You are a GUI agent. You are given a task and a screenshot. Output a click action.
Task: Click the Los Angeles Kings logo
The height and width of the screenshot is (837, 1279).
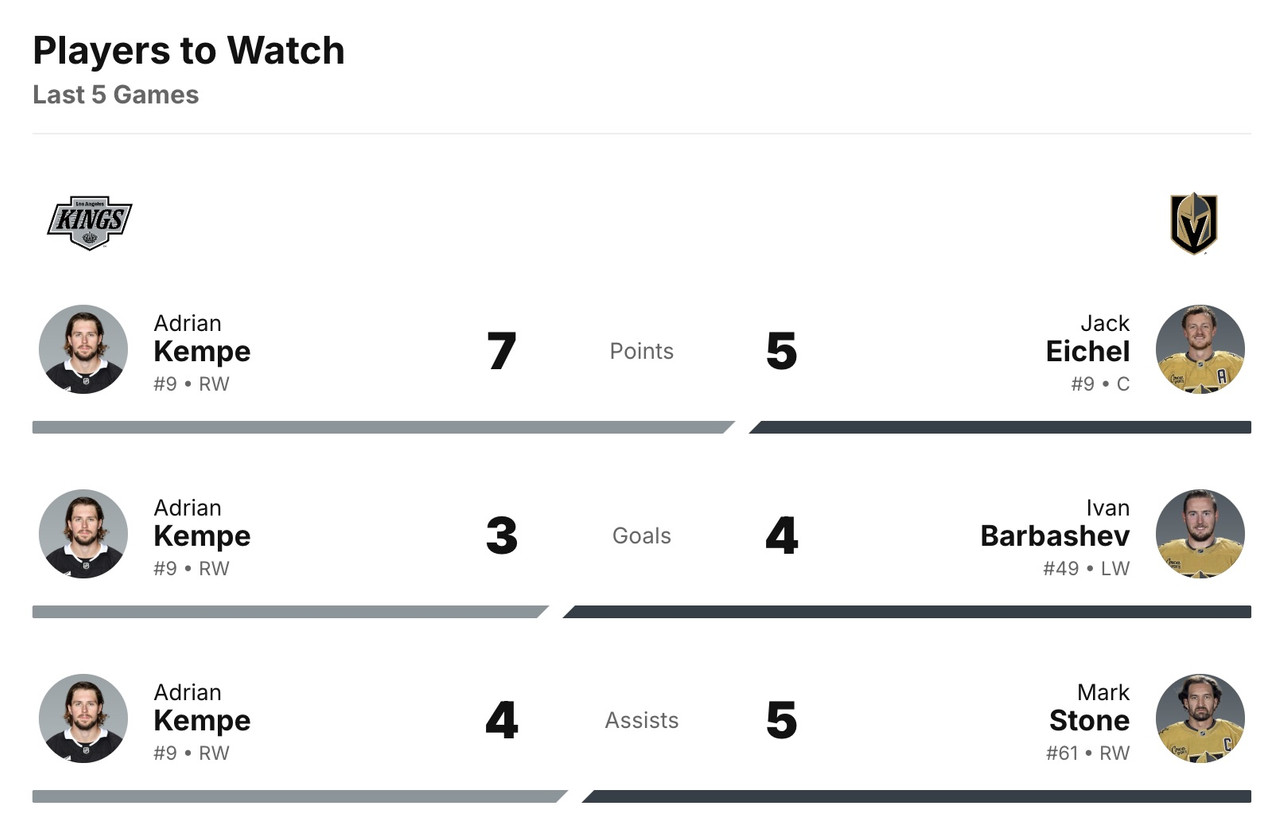coord(89,222)
